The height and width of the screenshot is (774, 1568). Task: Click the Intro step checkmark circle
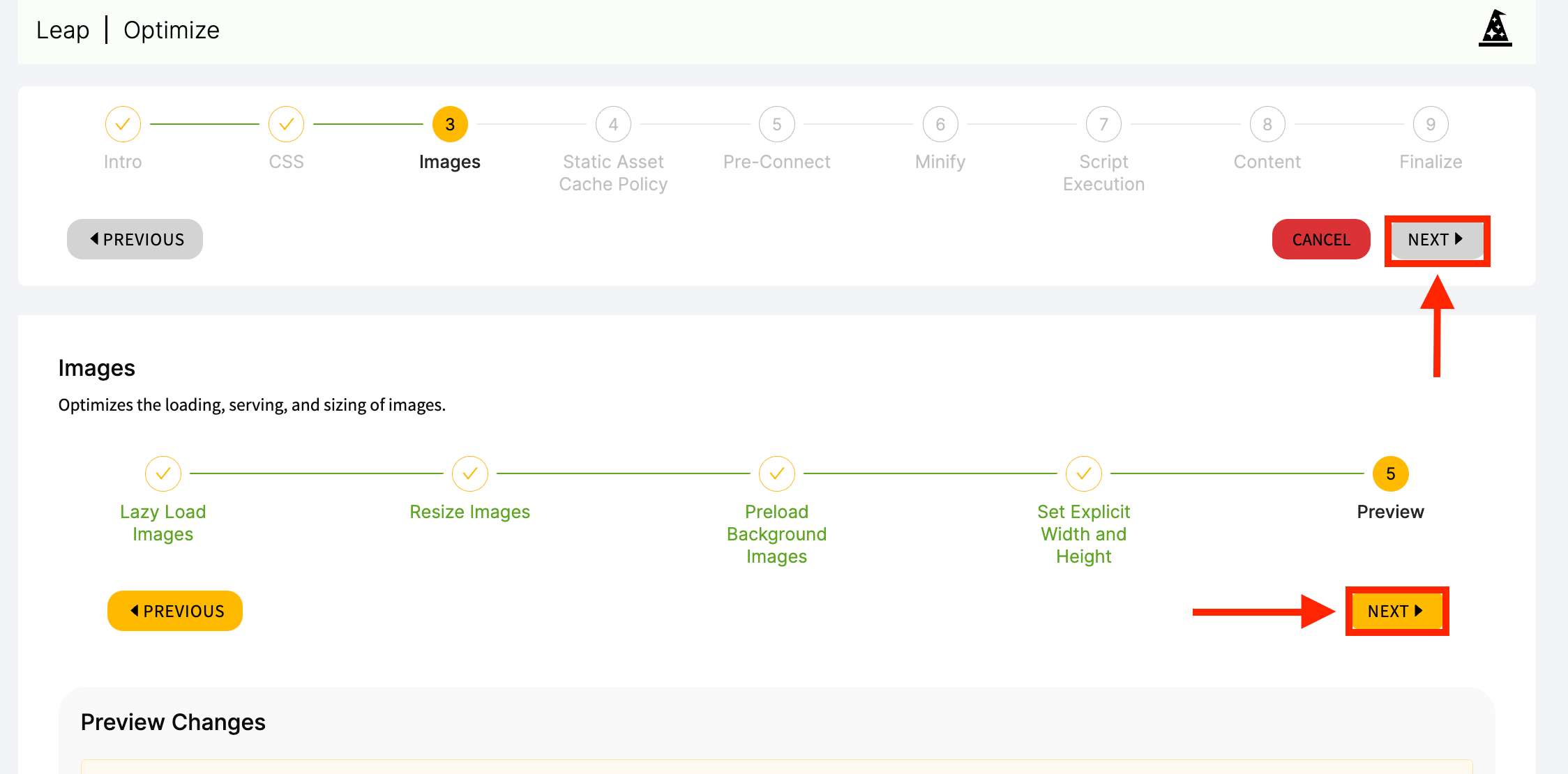point(123,124)
